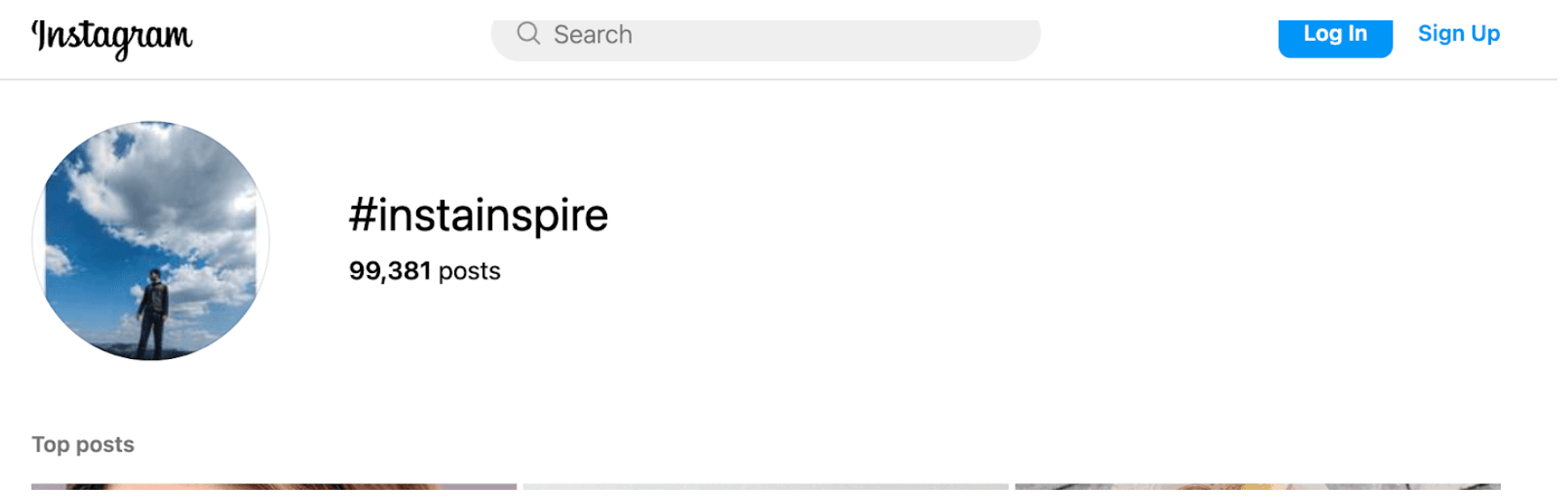Open the rightmost top post thumbnail
This screenshot has width=1568, height=504.
(1257, 487)
